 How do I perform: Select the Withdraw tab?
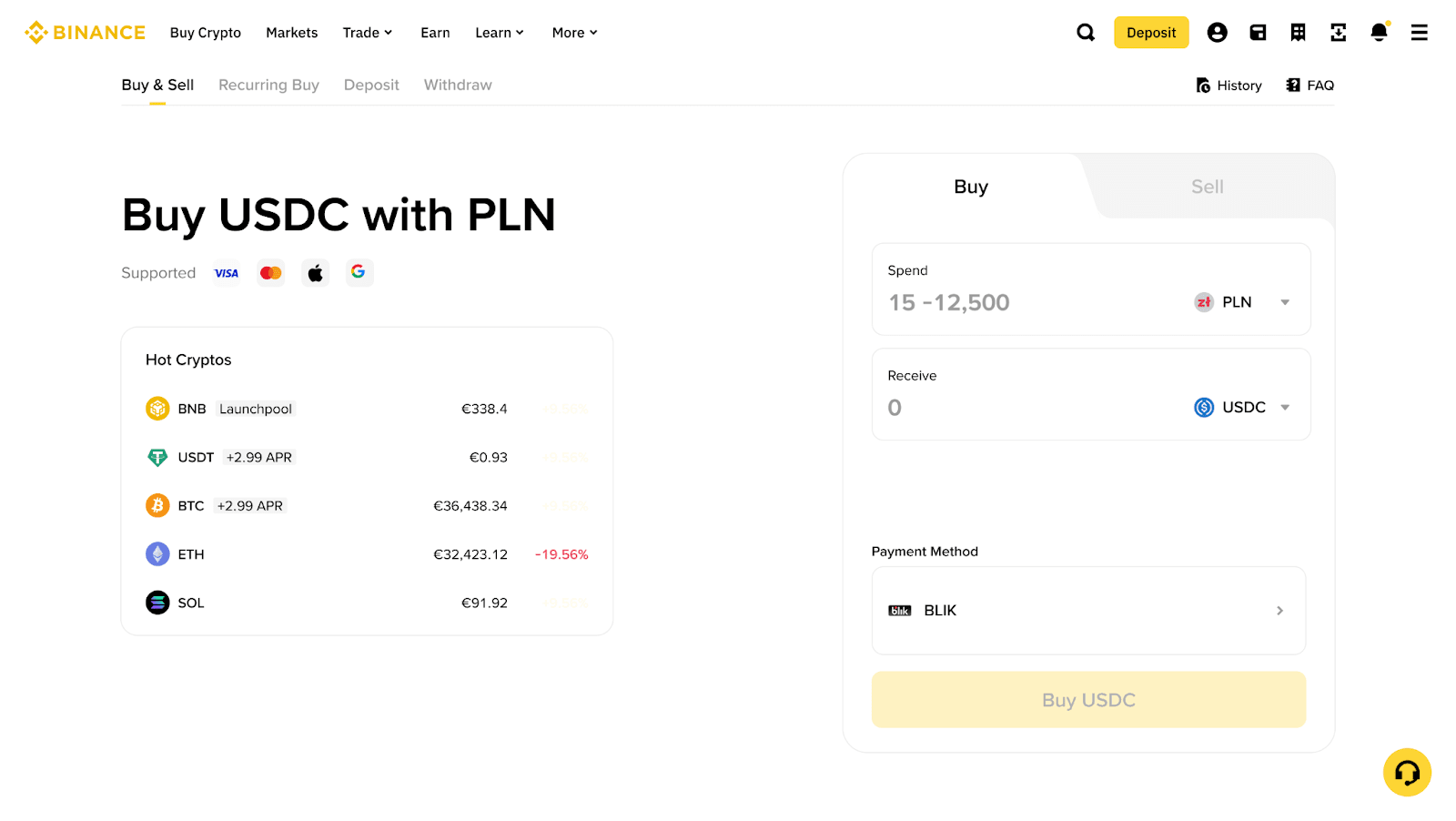[x=458, y=85]
